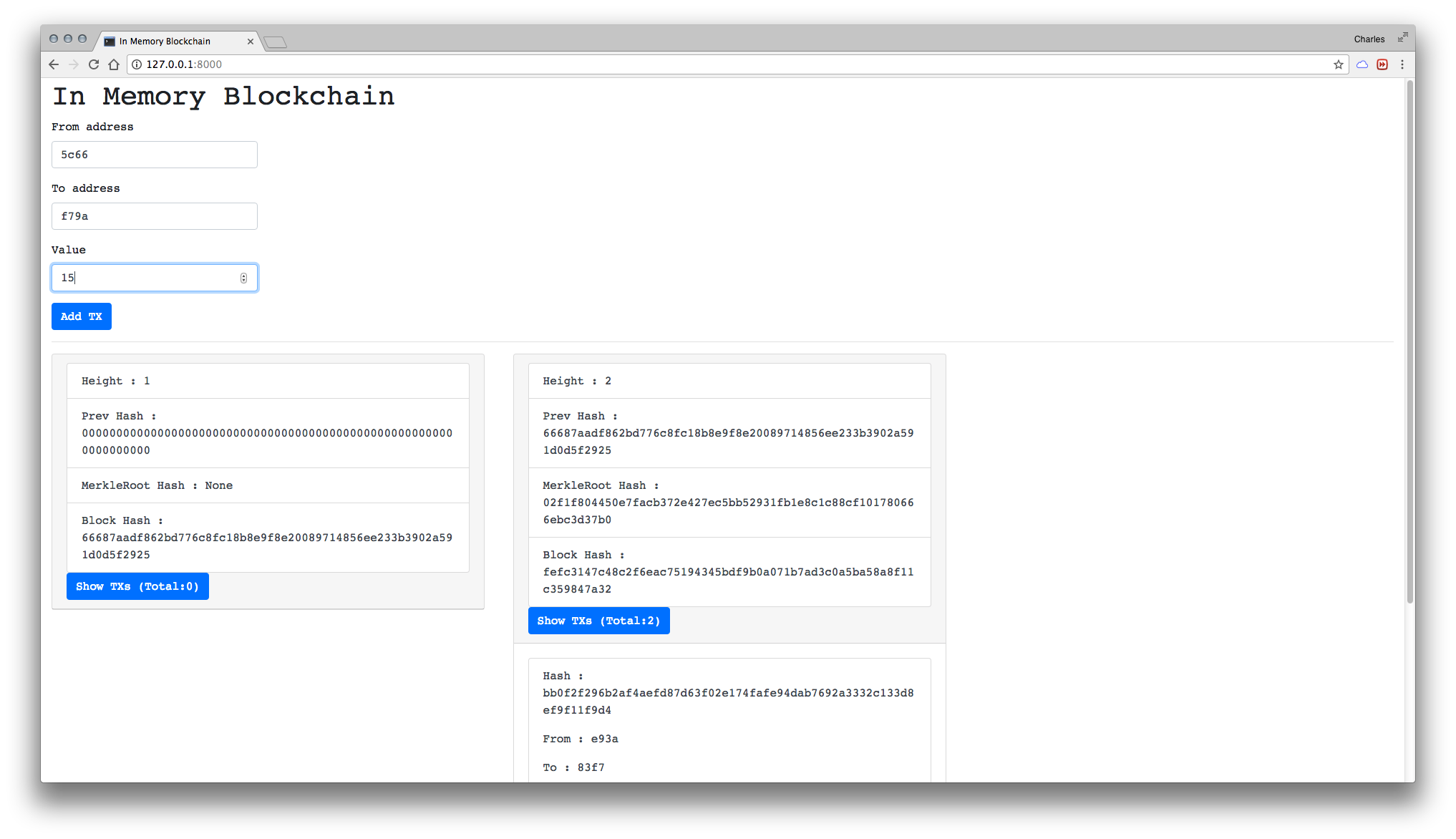The image size is (1456, 839).
Task: Click the cloud extension icon
Action: tap(1362, 64)
